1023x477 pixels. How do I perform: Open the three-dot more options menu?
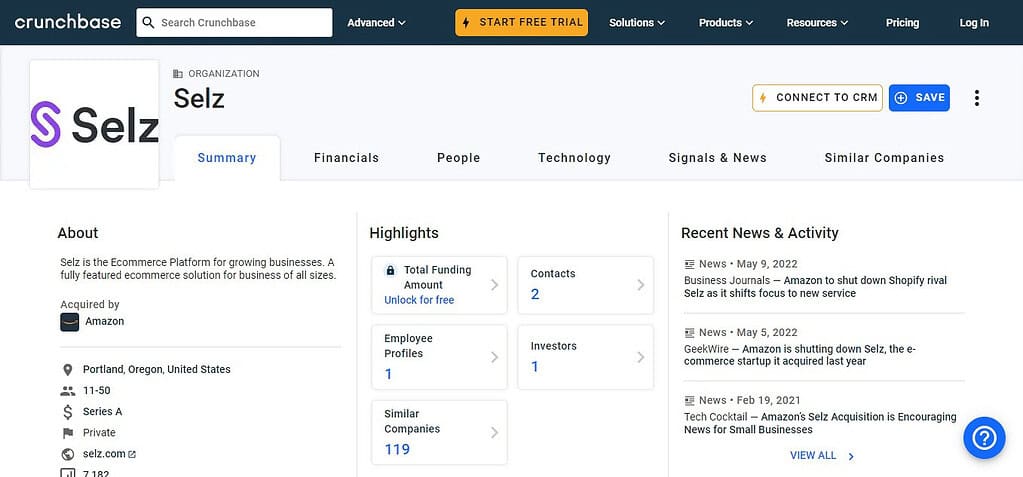point(977,98)
